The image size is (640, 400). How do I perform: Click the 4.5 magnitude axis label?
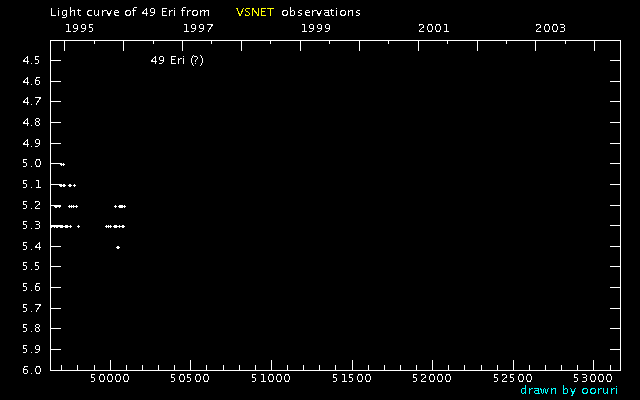(x=30, y=61)
